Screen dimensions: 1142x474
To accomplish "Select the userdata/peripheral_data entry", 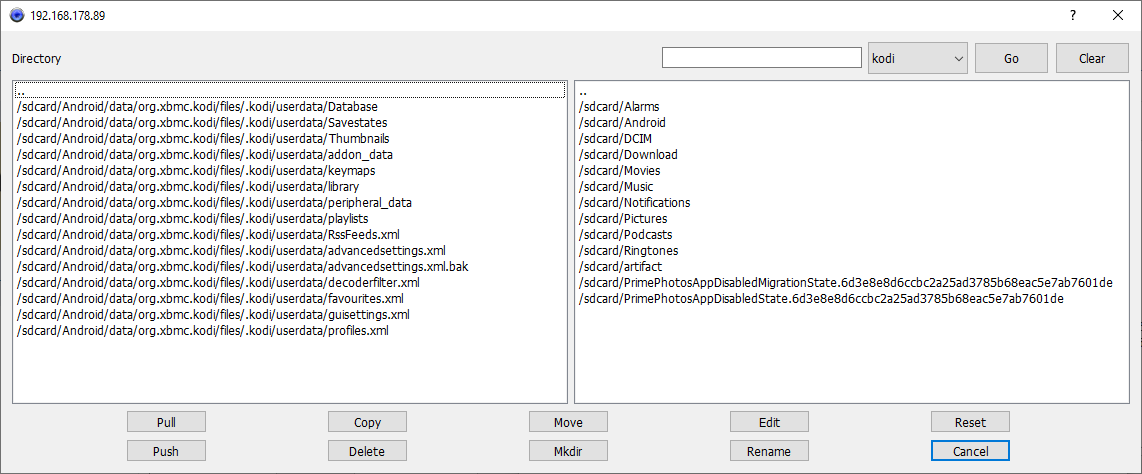I will click(x=290, y=203).
